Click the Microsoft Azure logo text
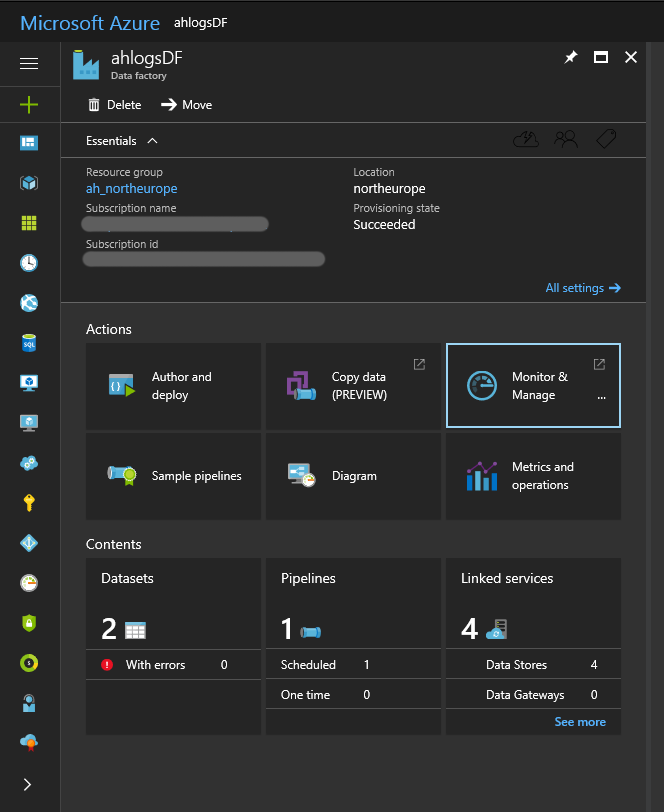The image size is (664, 812). coord(90,23)
